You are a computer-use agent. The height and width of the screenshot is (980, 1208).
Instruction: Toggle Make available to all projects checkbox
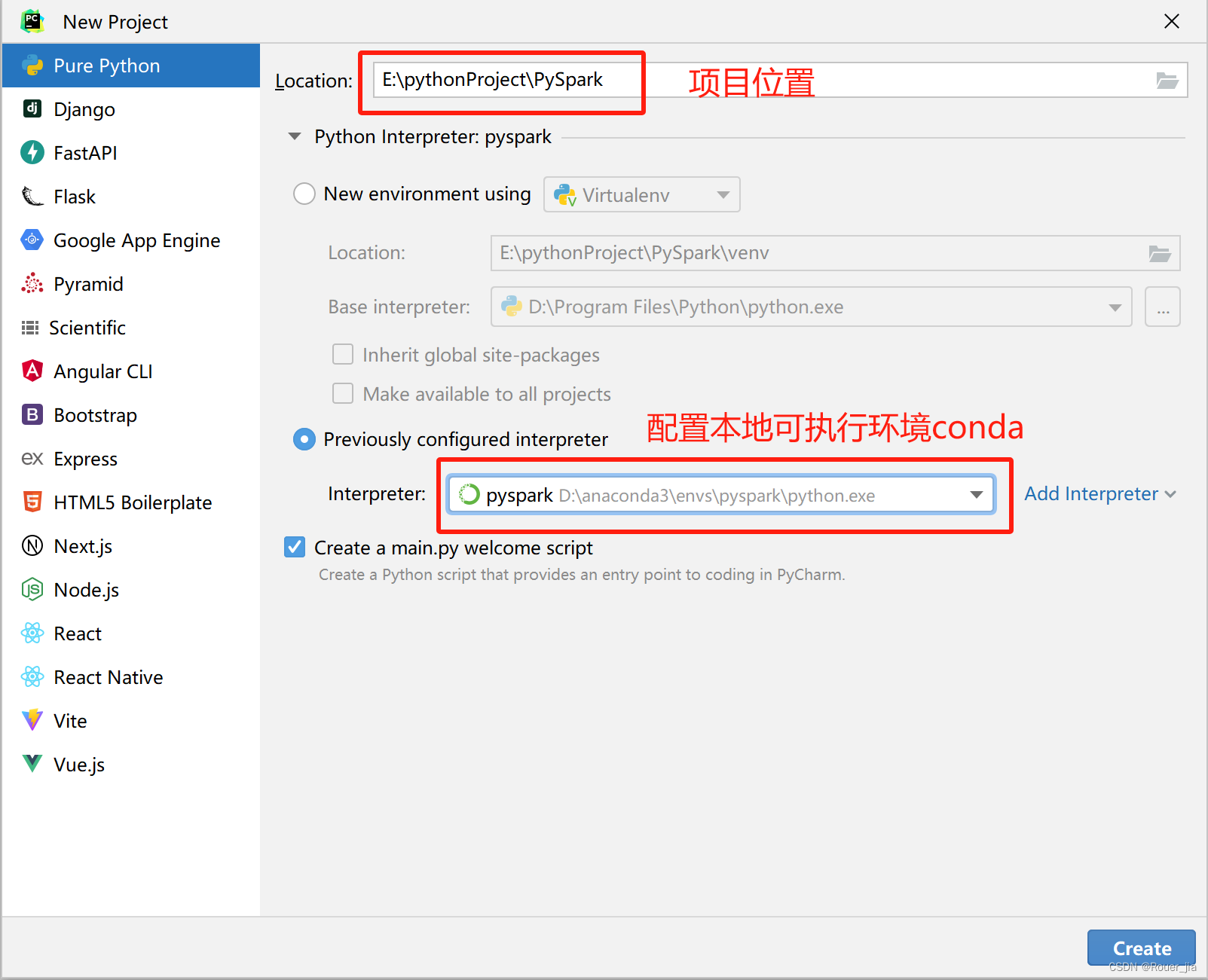343,393
